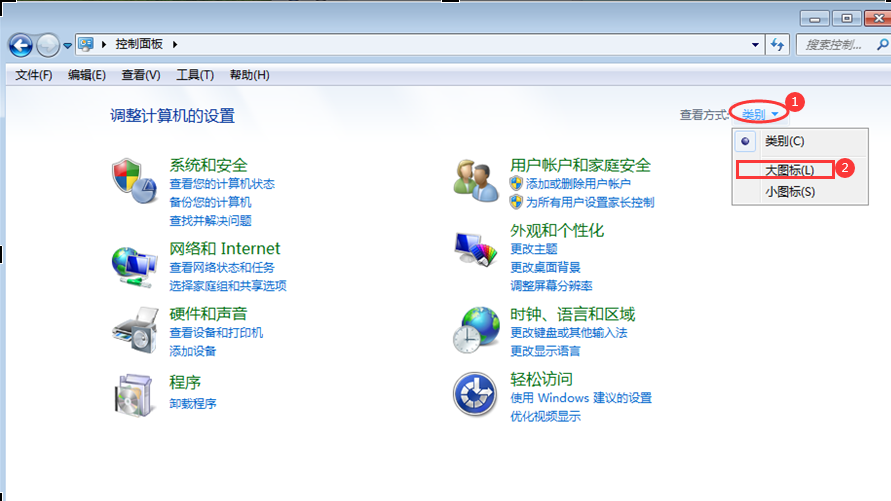
Task: Click 添加设备 link
Action: (192, 351)
